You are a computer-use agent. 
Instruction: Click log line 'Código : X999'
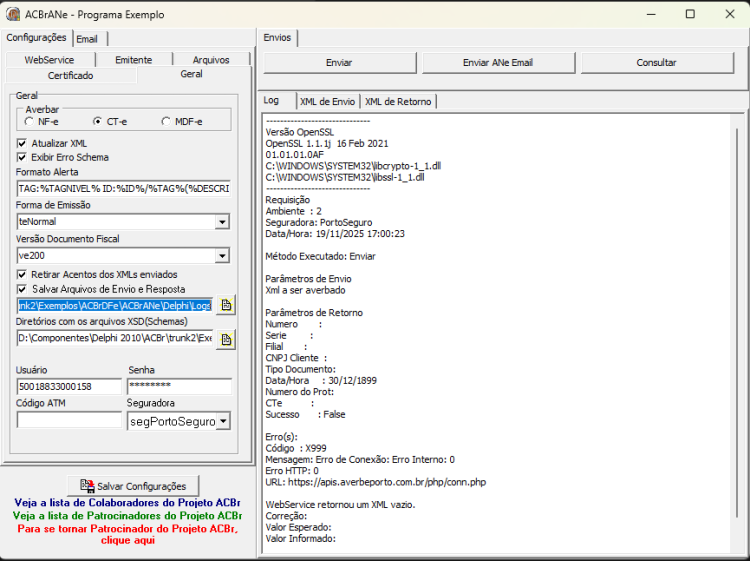pyautogui.click(x=296, y=449)
